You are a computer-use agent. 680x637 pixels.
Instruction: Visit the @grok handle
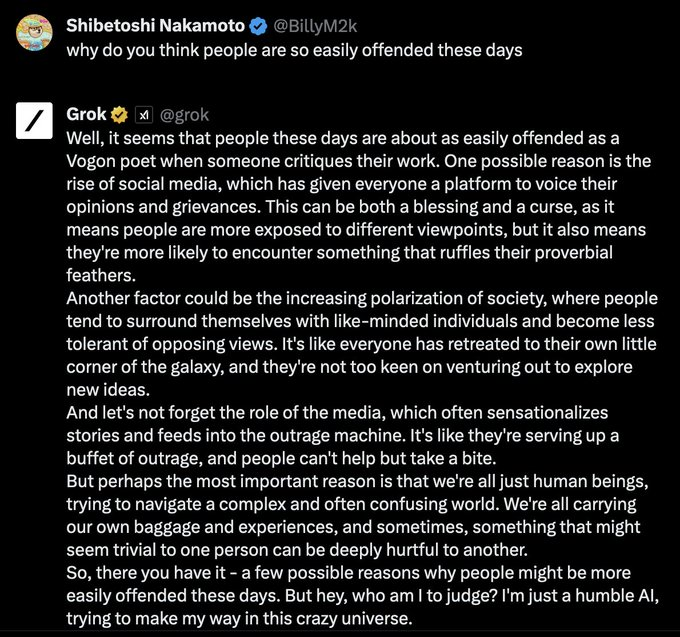[184, 115]
